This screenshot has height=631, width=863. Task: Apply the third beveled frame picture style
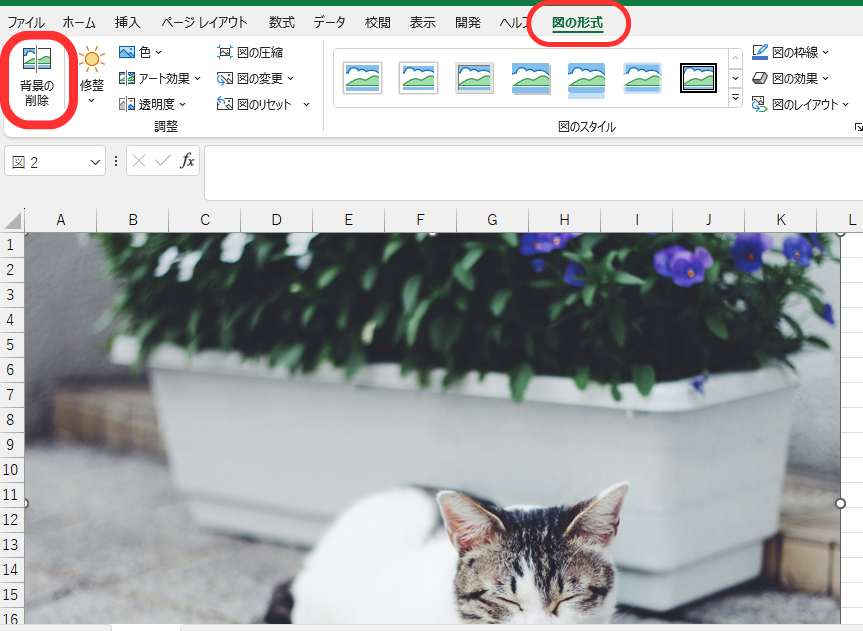[474, 78]
